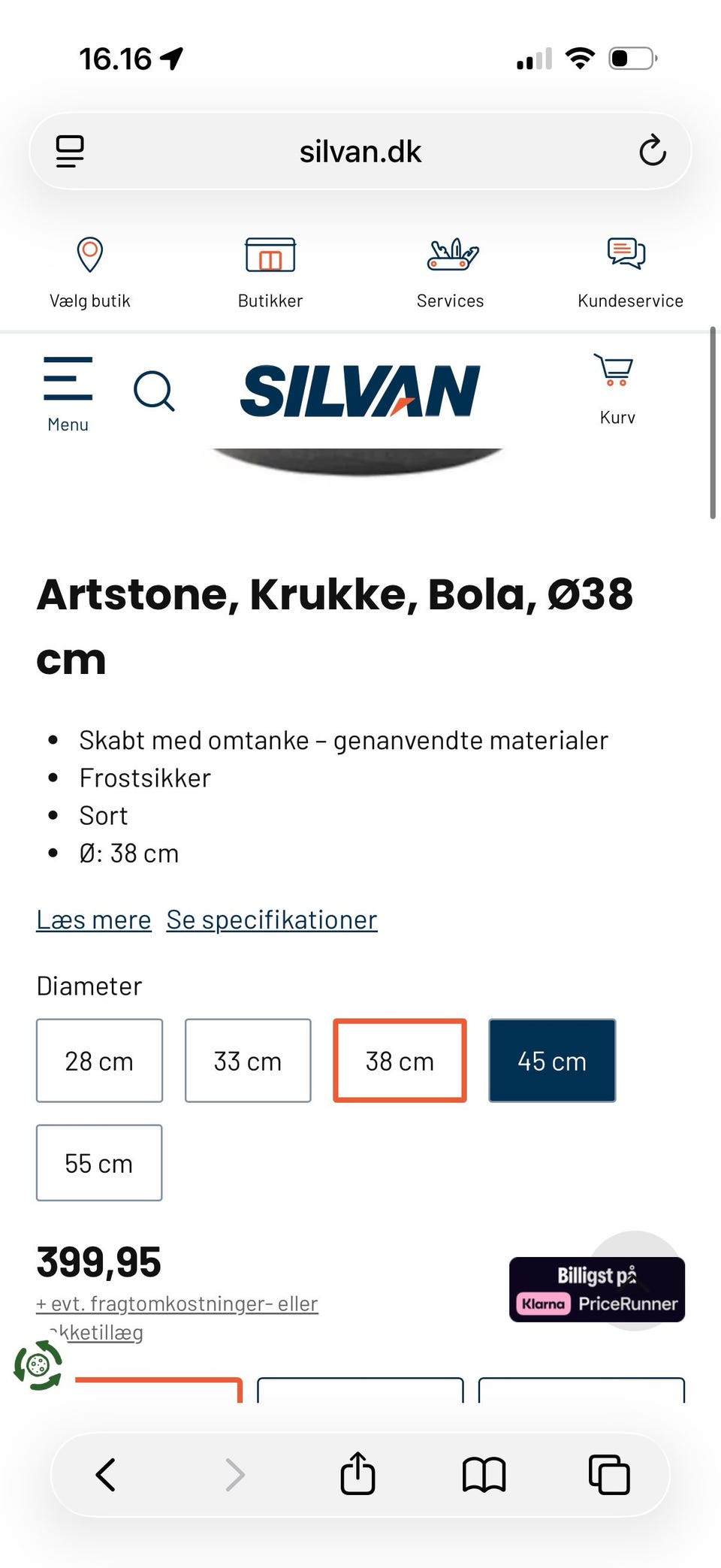The image size is (721, 1568).
Task: Select the 55 cm diameter option
Action: coord(99,1163)
